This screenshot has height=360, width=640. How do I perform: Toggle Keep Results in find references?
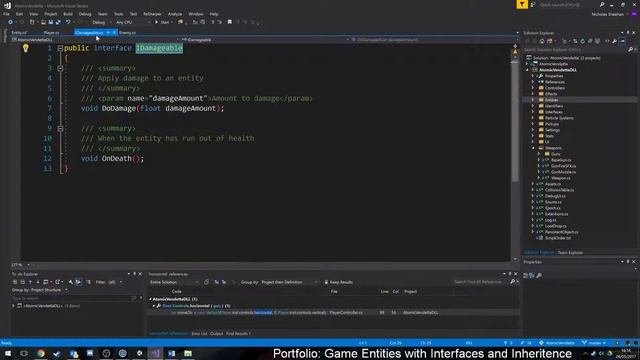pos(338,282)
